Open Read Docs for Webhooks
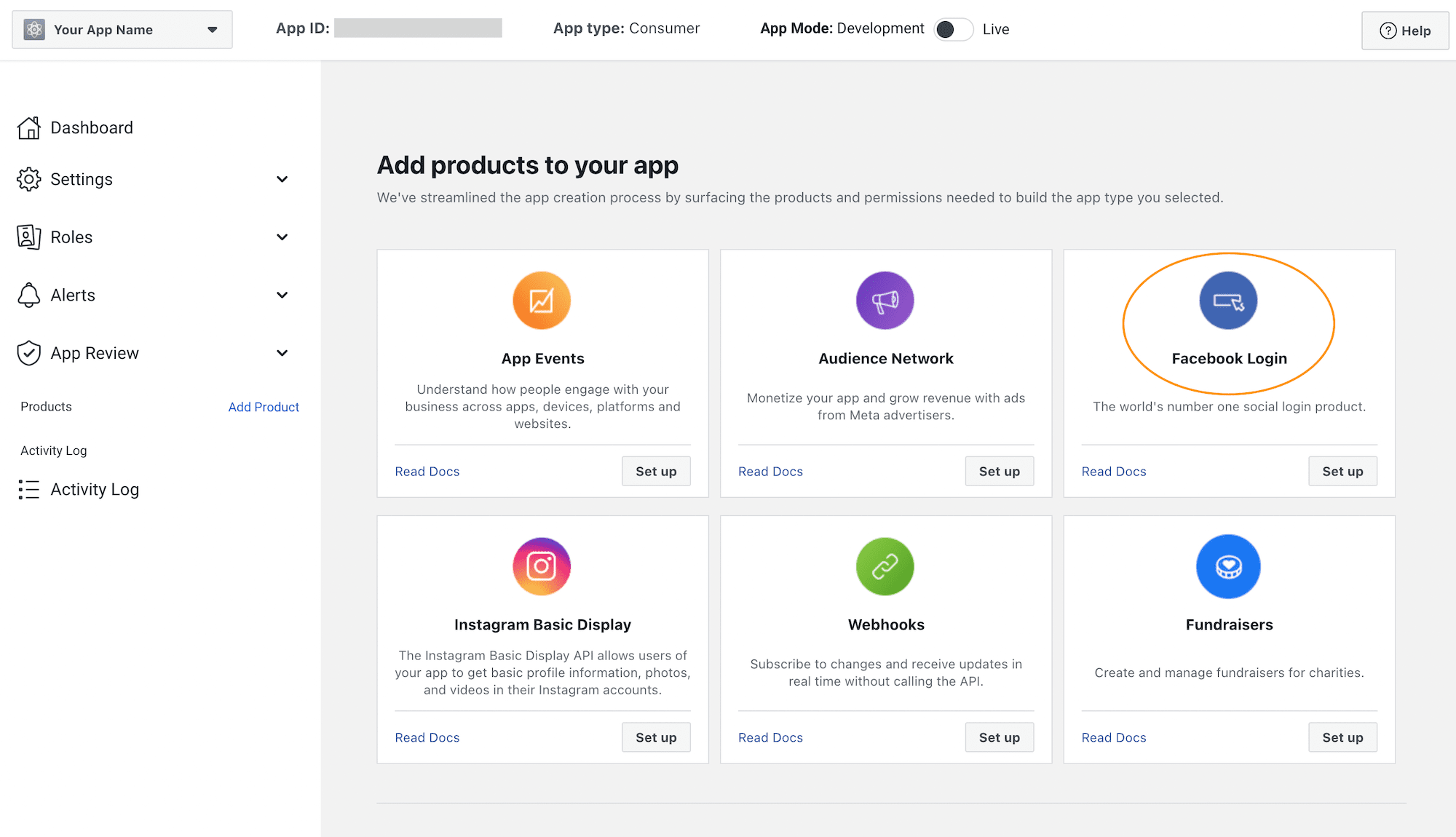 click(x=770, y=737)
